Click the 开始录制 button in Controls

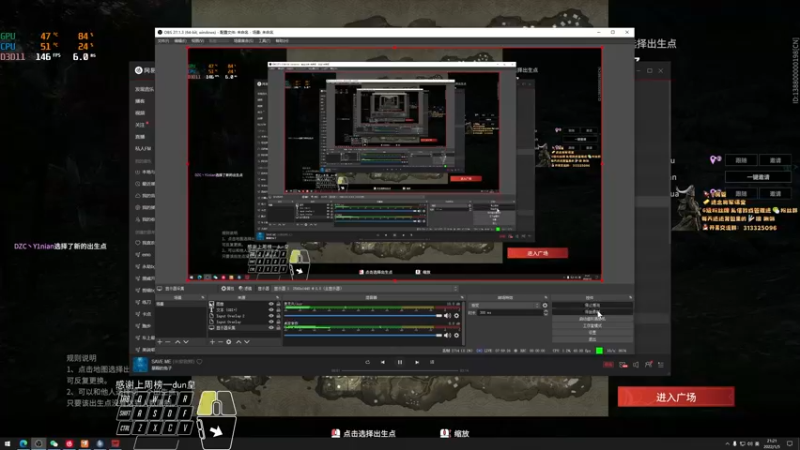[x=592, y=312]
